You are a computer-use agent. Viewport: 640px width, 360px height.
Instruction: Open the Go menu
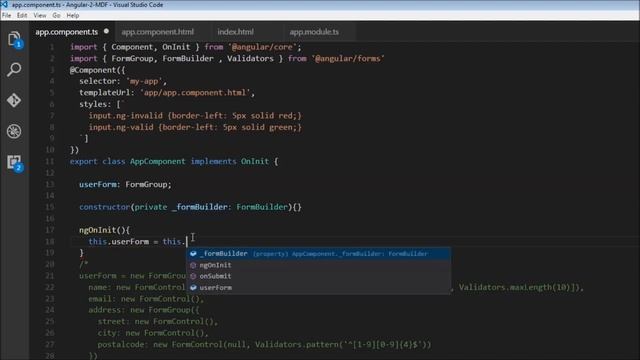point(56,16)
